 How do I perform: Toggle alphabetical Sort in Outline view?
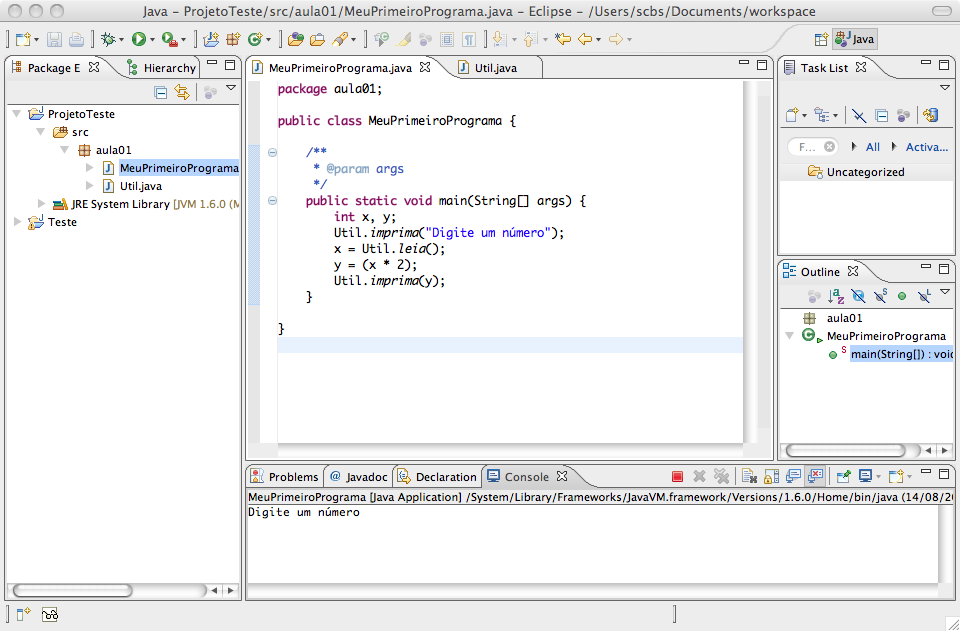coord(837,296)
